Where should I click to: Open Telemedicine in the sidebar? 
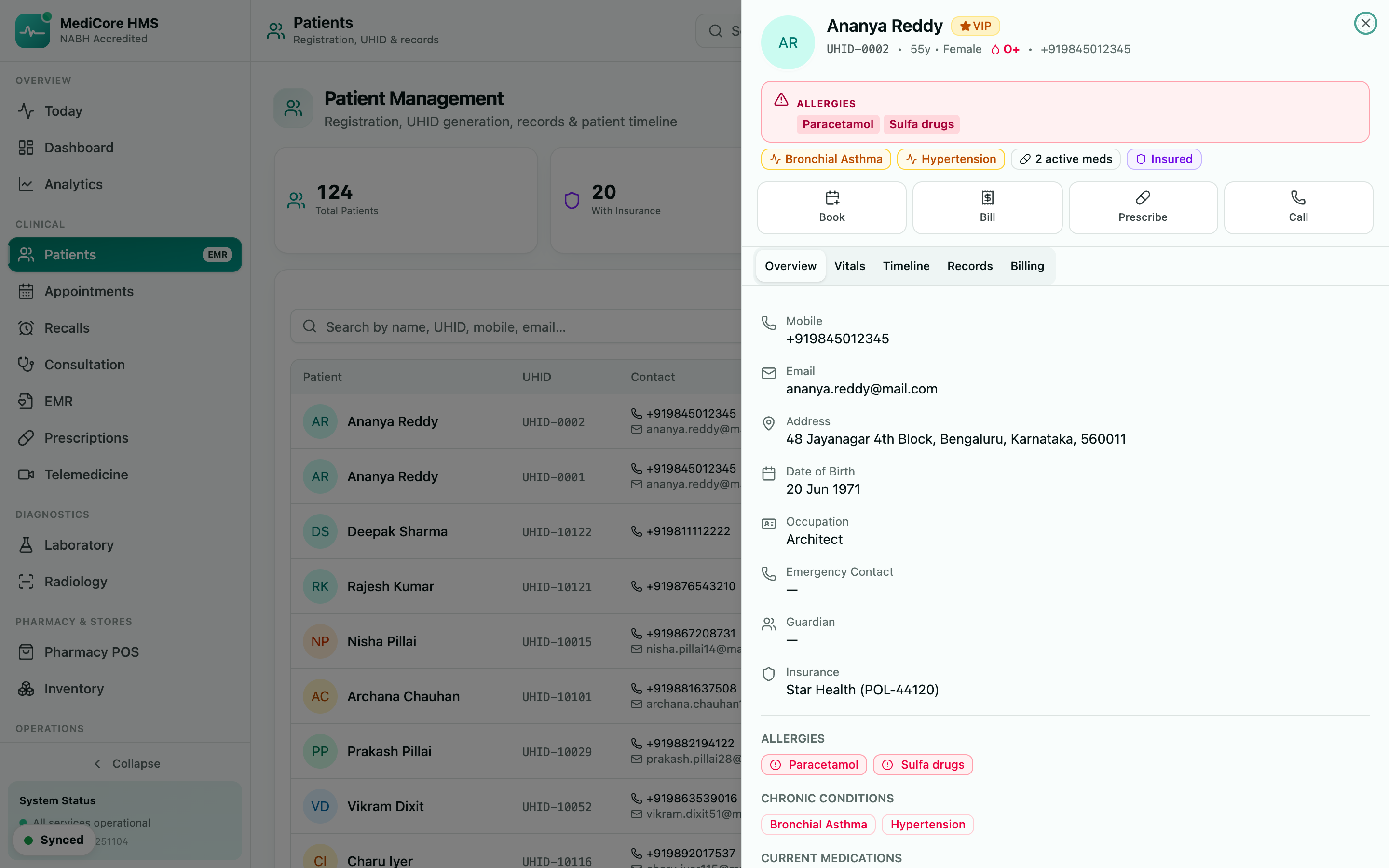pyautogui.click(x=124, y=474)
